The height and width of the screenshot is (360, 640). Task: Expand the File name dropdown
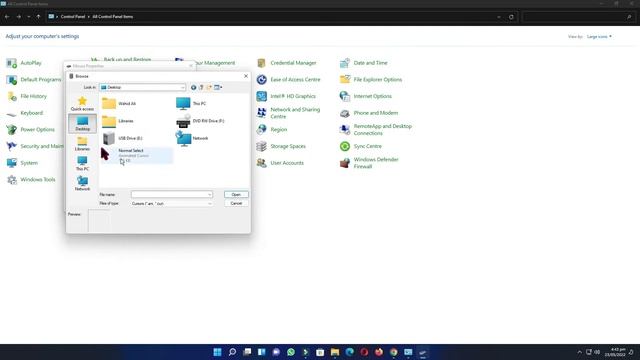click(209, 195)
